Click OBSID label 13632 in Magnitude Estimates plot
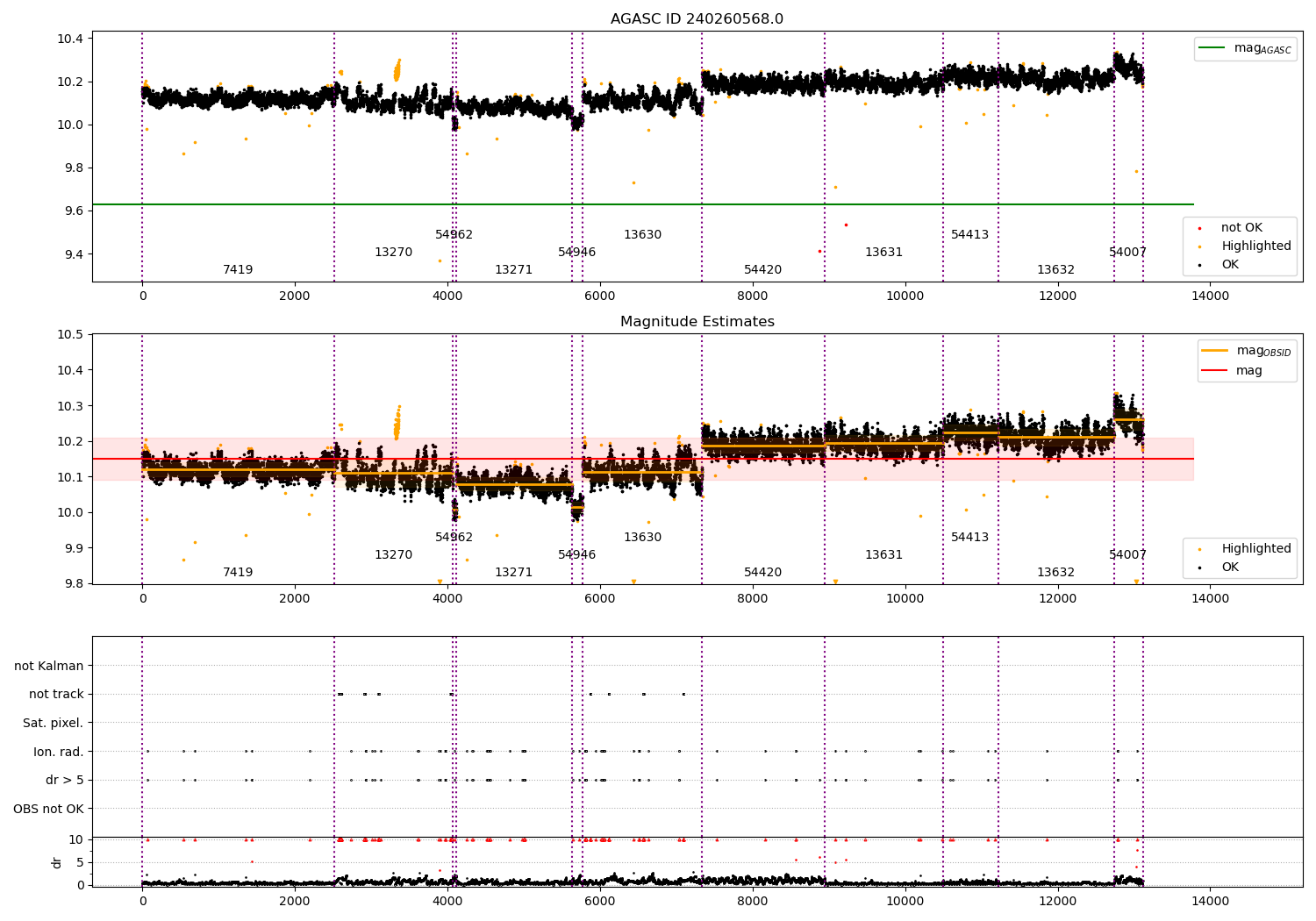 coord(1055,573)
